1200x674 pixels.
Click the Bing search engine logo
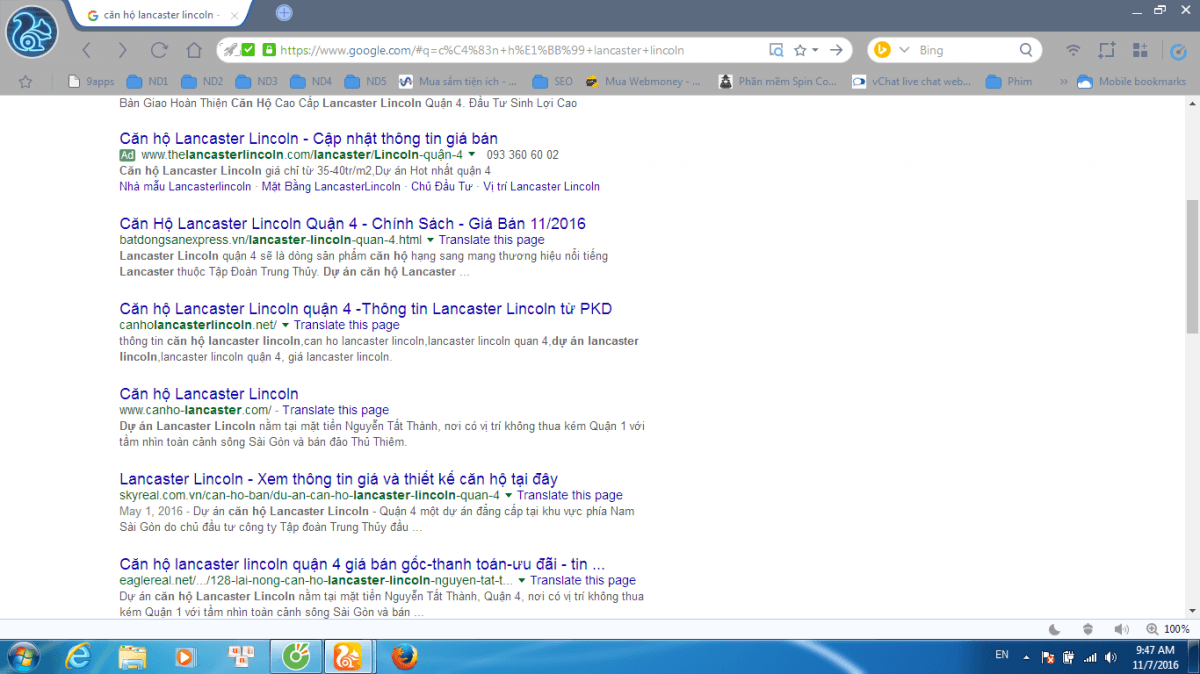(x=882, y=50)
